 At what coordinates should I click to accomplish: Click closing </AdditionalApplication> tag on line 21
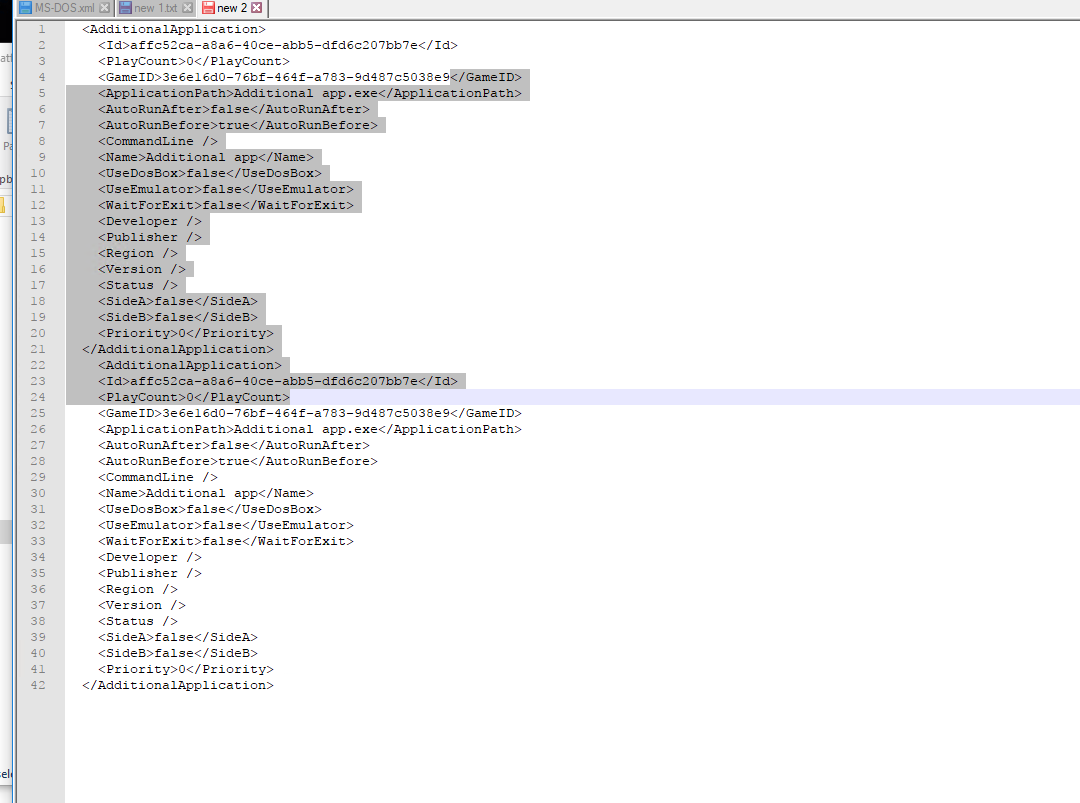click(x=178, y=349)
